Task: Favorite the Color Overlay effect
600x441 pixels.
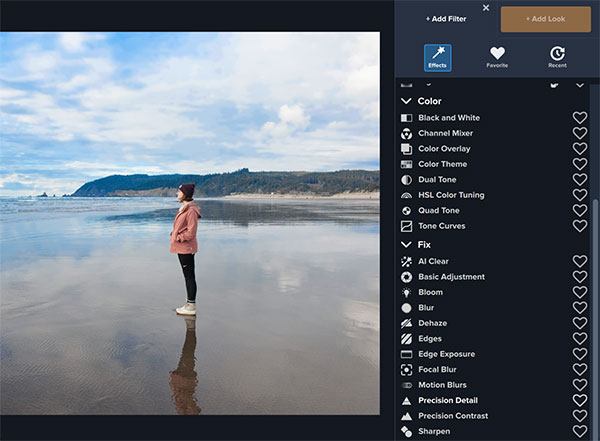Action: 580,149
